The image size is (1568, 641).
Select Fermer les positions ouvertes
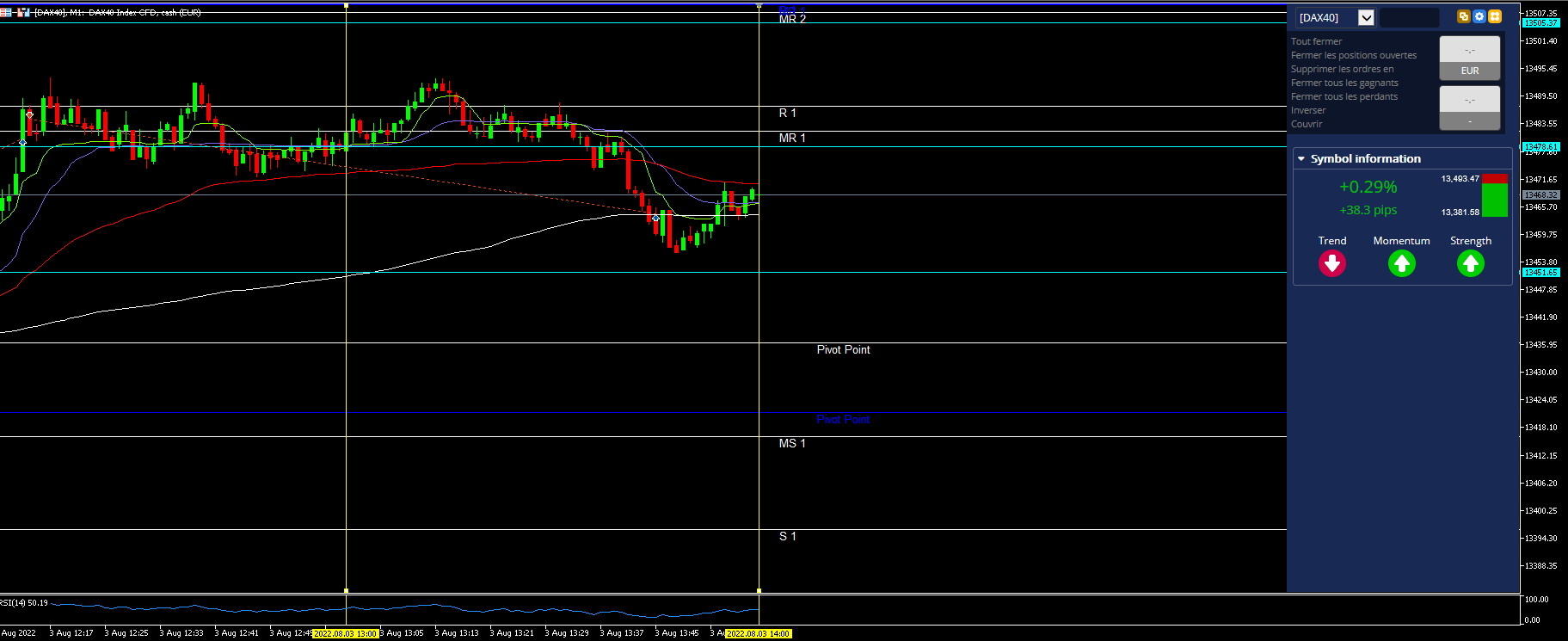[x=1354, y=55]
